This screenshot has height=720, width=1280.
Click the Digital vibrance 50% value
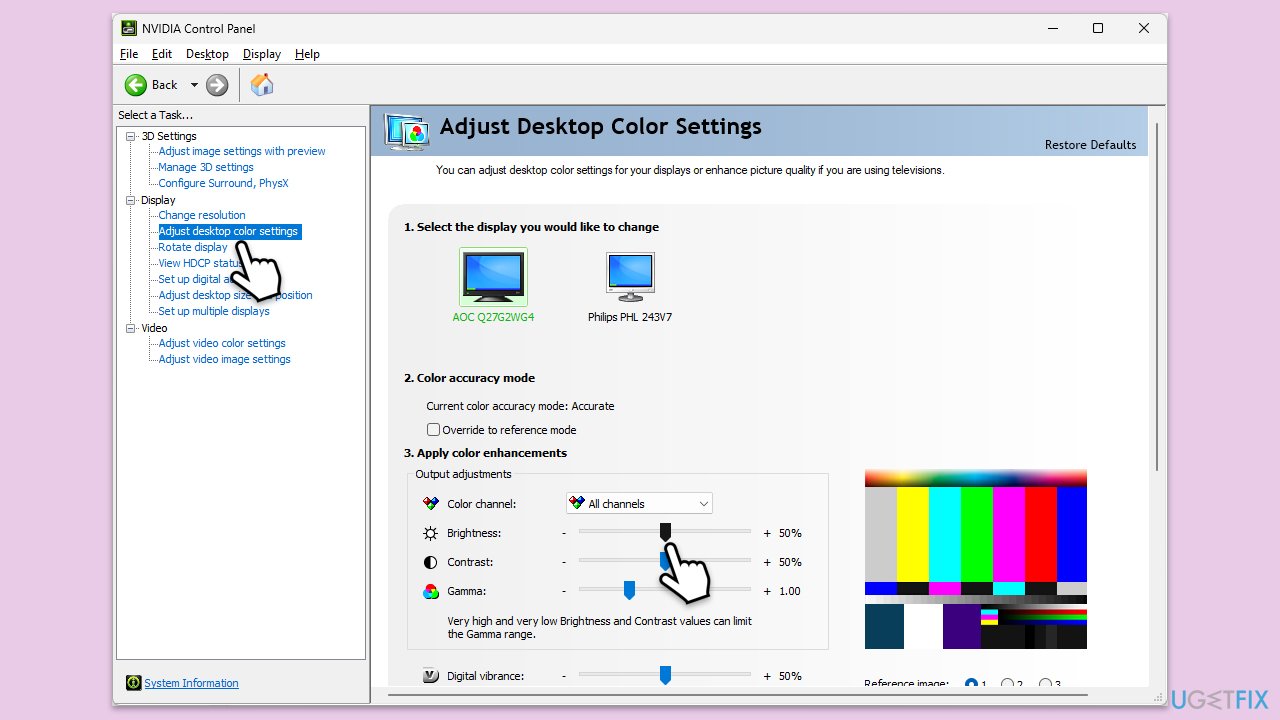click(790, 676)
